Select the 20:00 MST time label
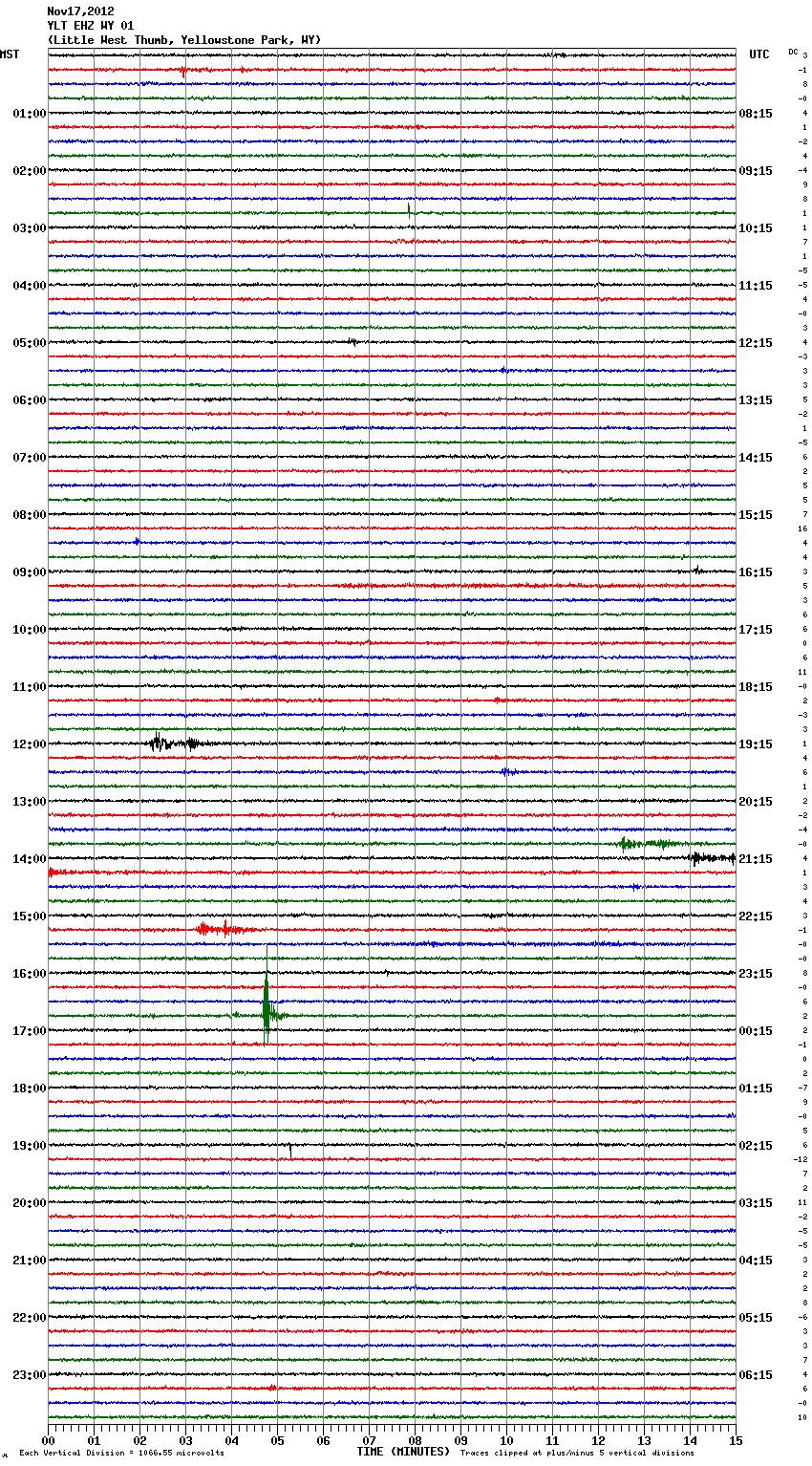812x1466 pixels. pyautogui.click(x=30, y=1203)
